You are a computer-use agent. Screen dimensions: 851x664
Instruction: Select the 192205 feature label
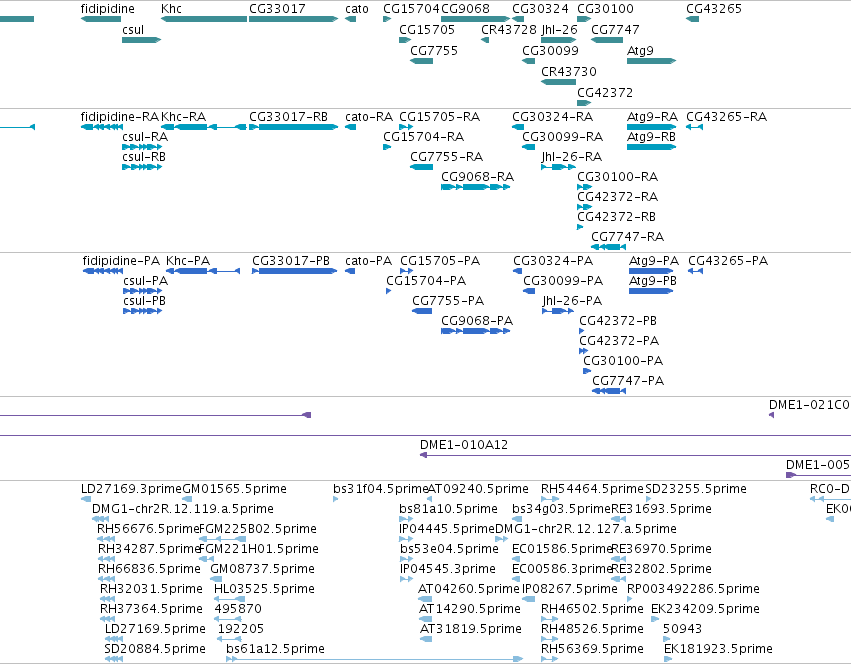coord(240,629)
